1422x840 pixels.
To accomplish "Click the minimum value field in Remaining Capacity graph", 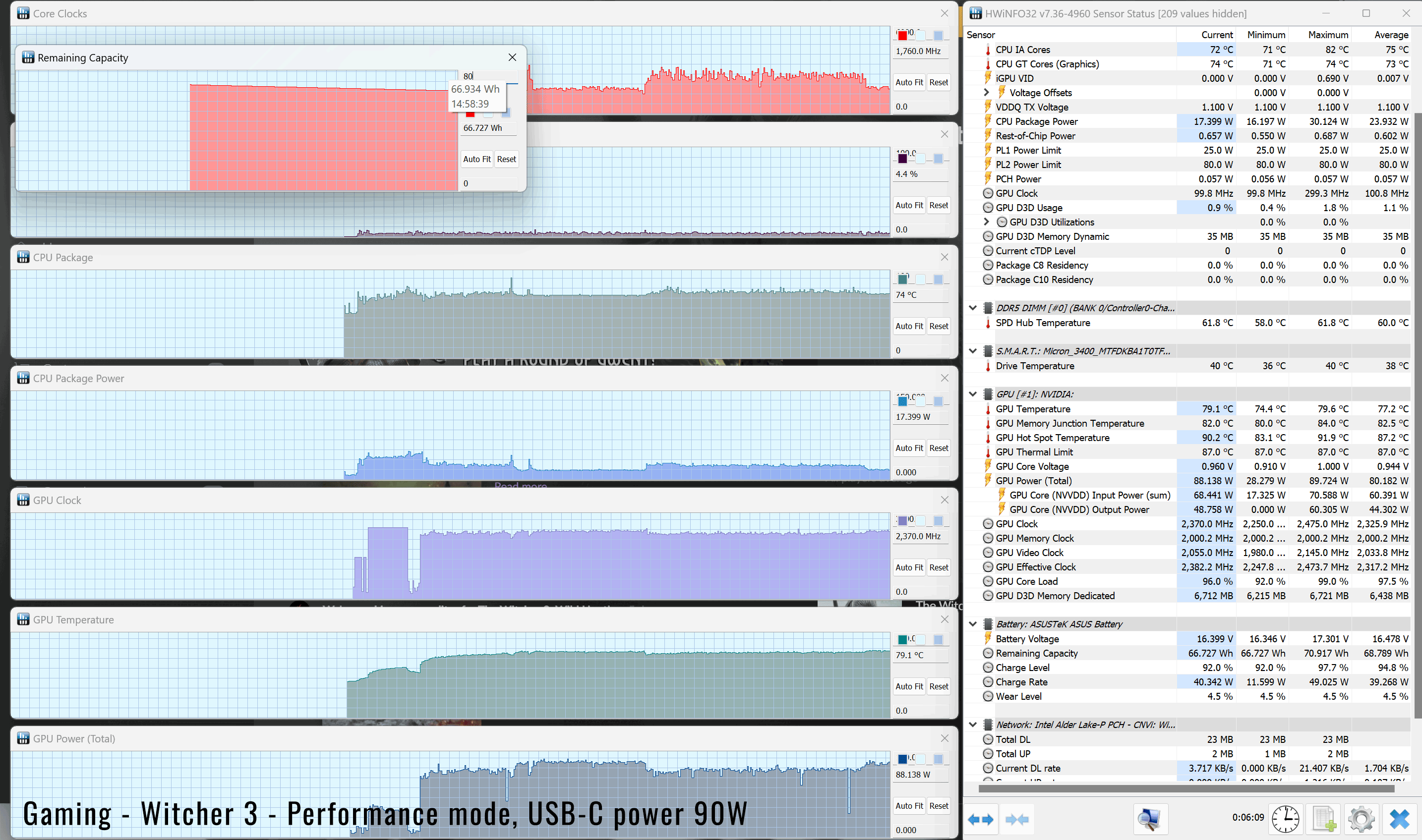I will pos(489,183).
